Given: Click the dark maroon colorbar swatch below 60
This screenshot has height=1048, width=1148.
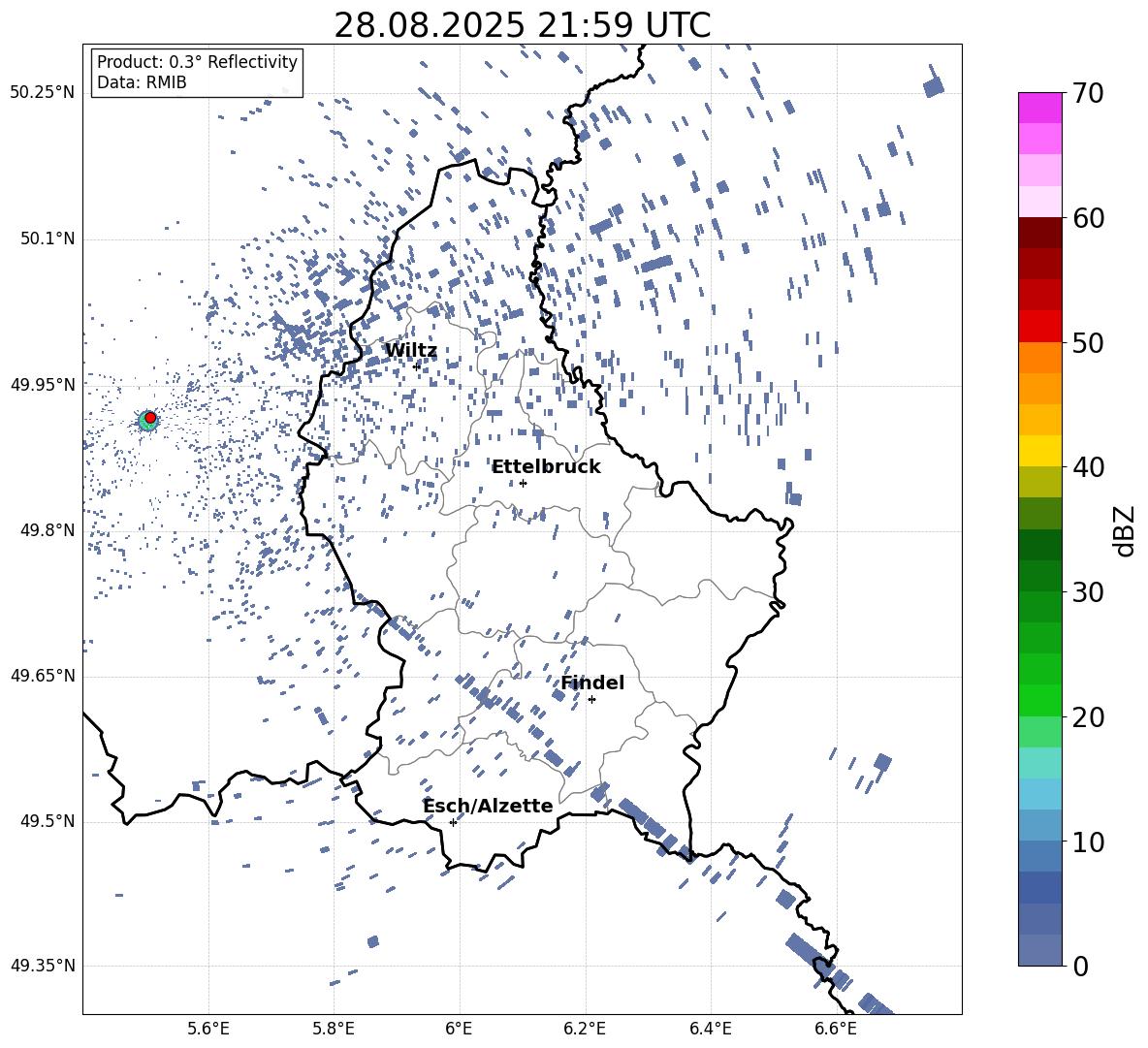Looking at the screenshot, I should click(1039, 232).
